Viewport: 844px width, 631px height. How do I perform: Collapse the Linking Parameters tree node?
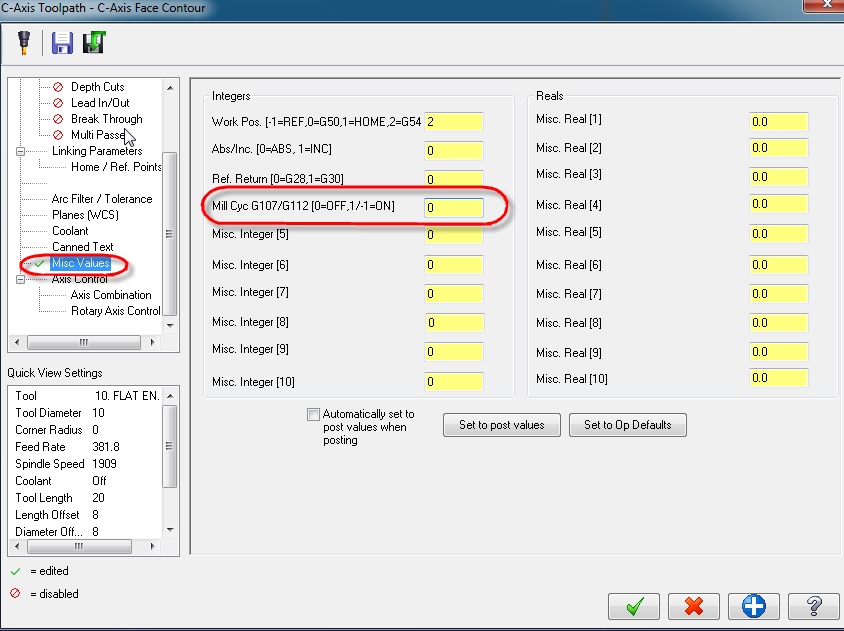(x=20, y=151)
